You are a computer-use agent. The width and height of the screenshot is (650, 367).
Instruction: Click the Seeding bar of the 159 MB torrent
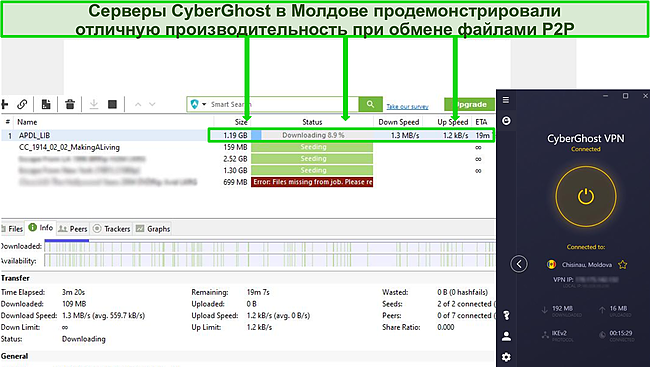312,147
